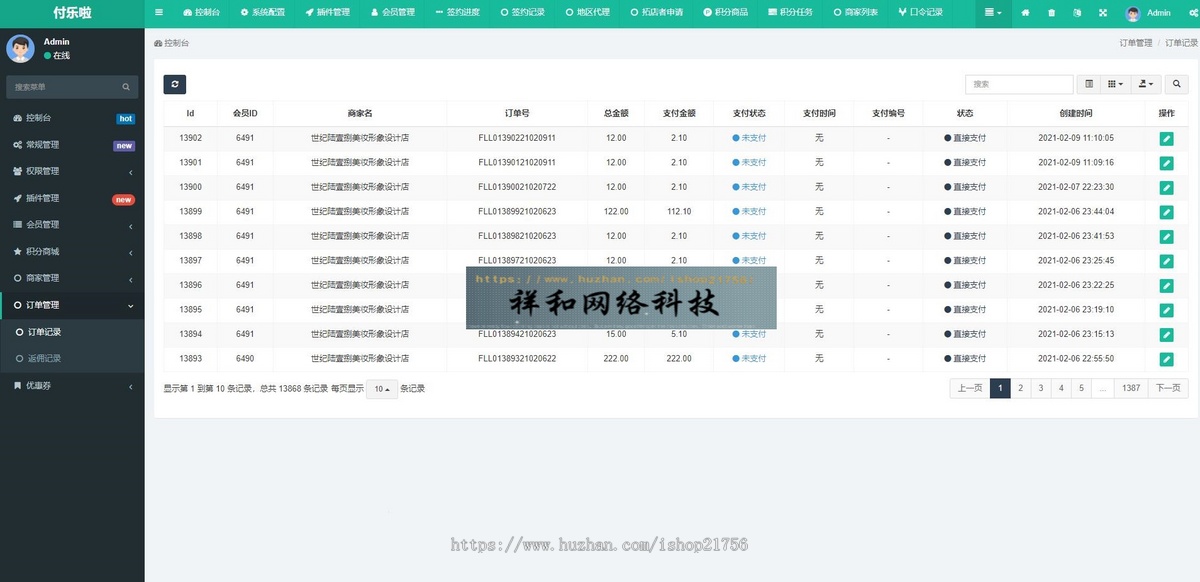Click the table refresh button
1200x582 pixels.
[175, 85]
